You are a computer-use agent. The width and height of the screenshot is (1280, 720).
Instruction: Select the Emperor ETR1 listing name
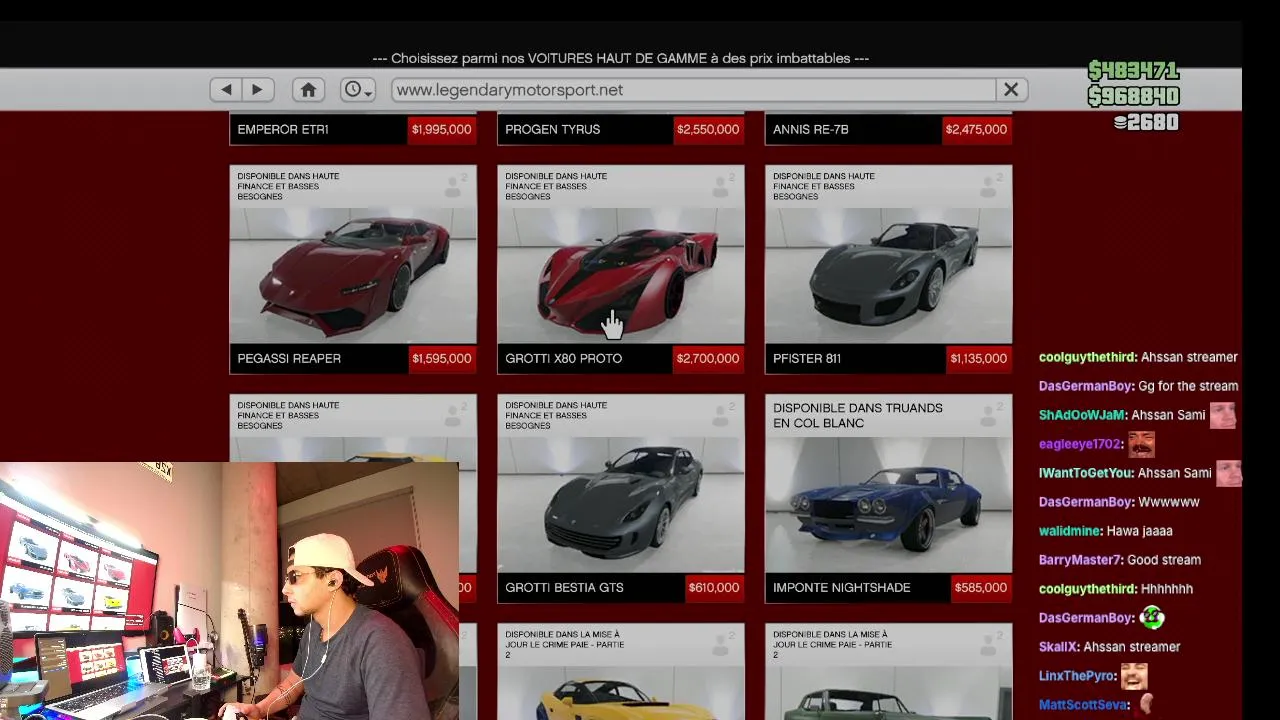point(283,129)
